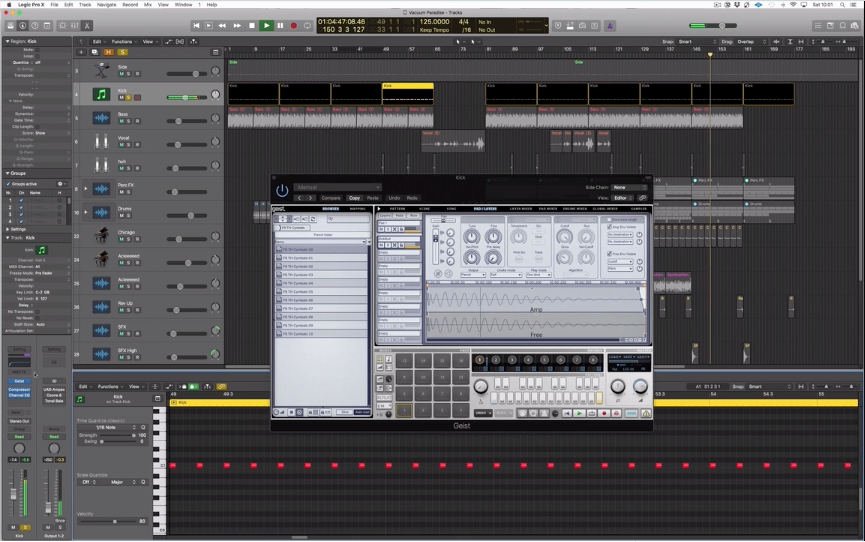Open the Track menu in the menu bar

85,4
